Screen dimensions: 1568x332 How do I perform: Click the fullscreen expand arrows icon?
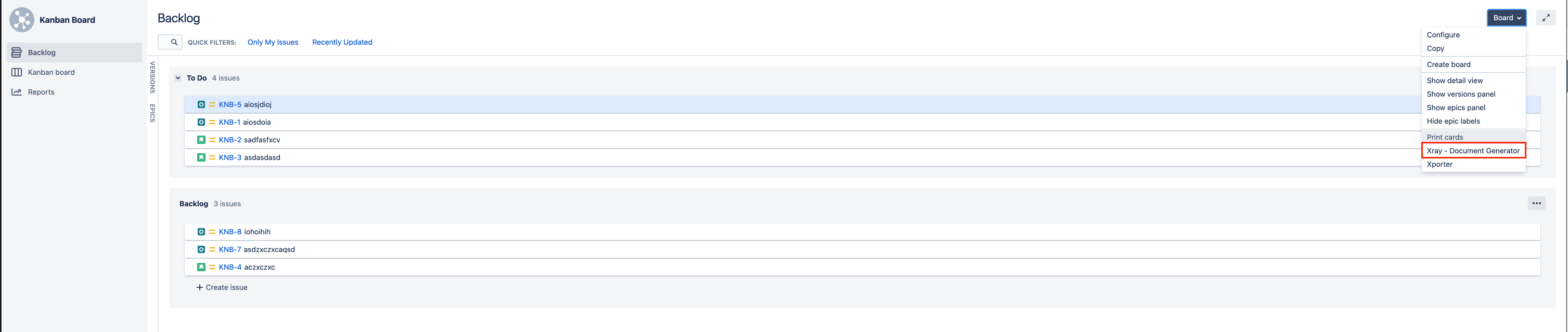coord(1546,18)
